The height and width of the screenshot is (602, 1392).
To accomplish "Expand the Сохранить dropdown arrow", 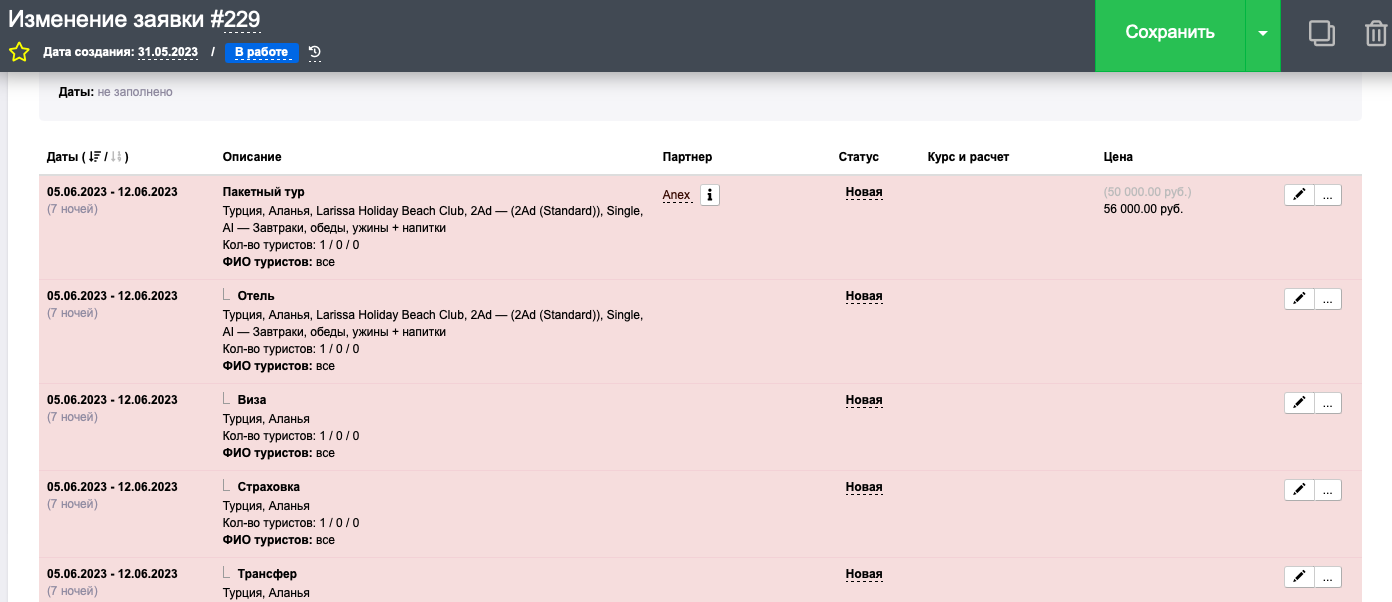I will click(1263, 34).
